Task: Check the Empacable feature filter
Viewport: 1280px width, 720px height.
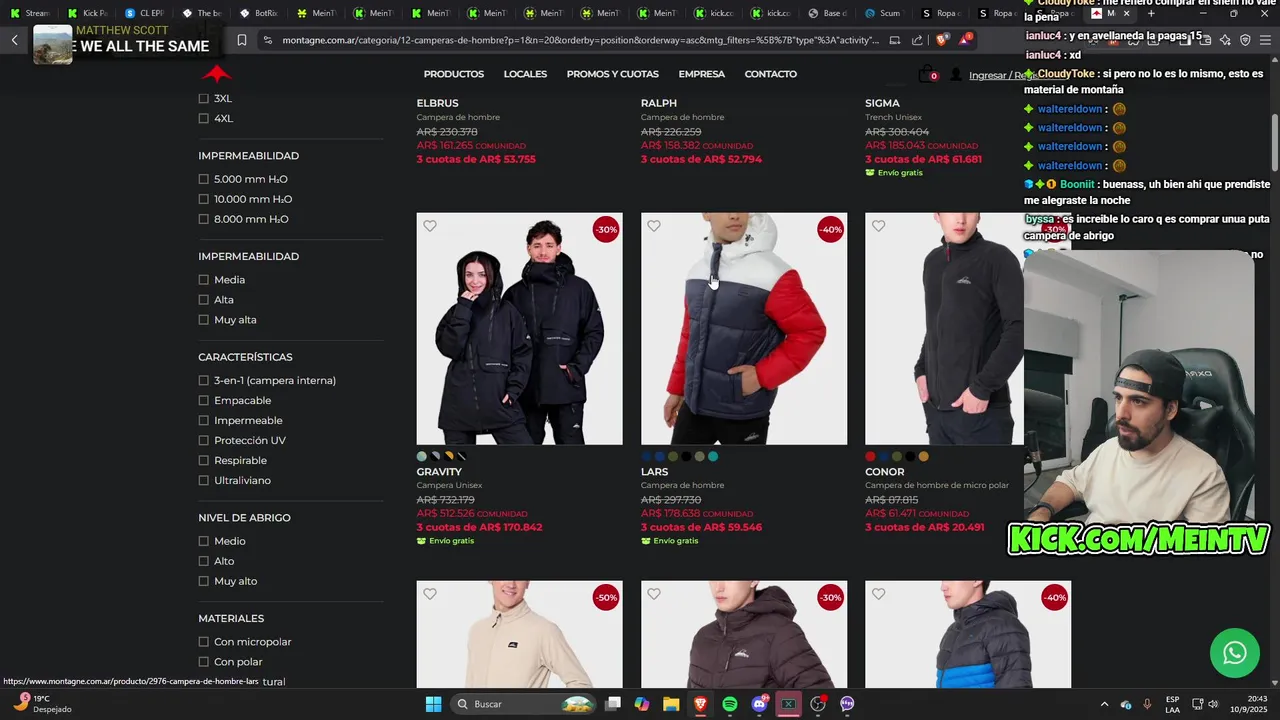Action: pyautogui.click(x=204, y=400)
